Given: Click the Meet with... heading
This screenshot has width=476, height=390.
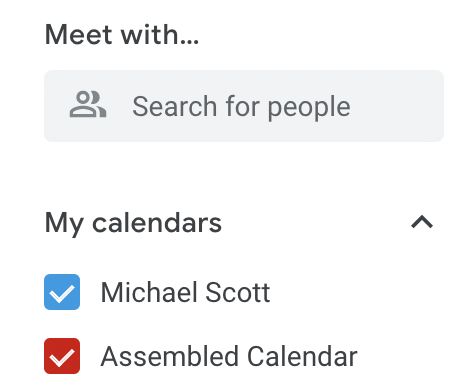Looking at the screenshot, I should point(122,34).
